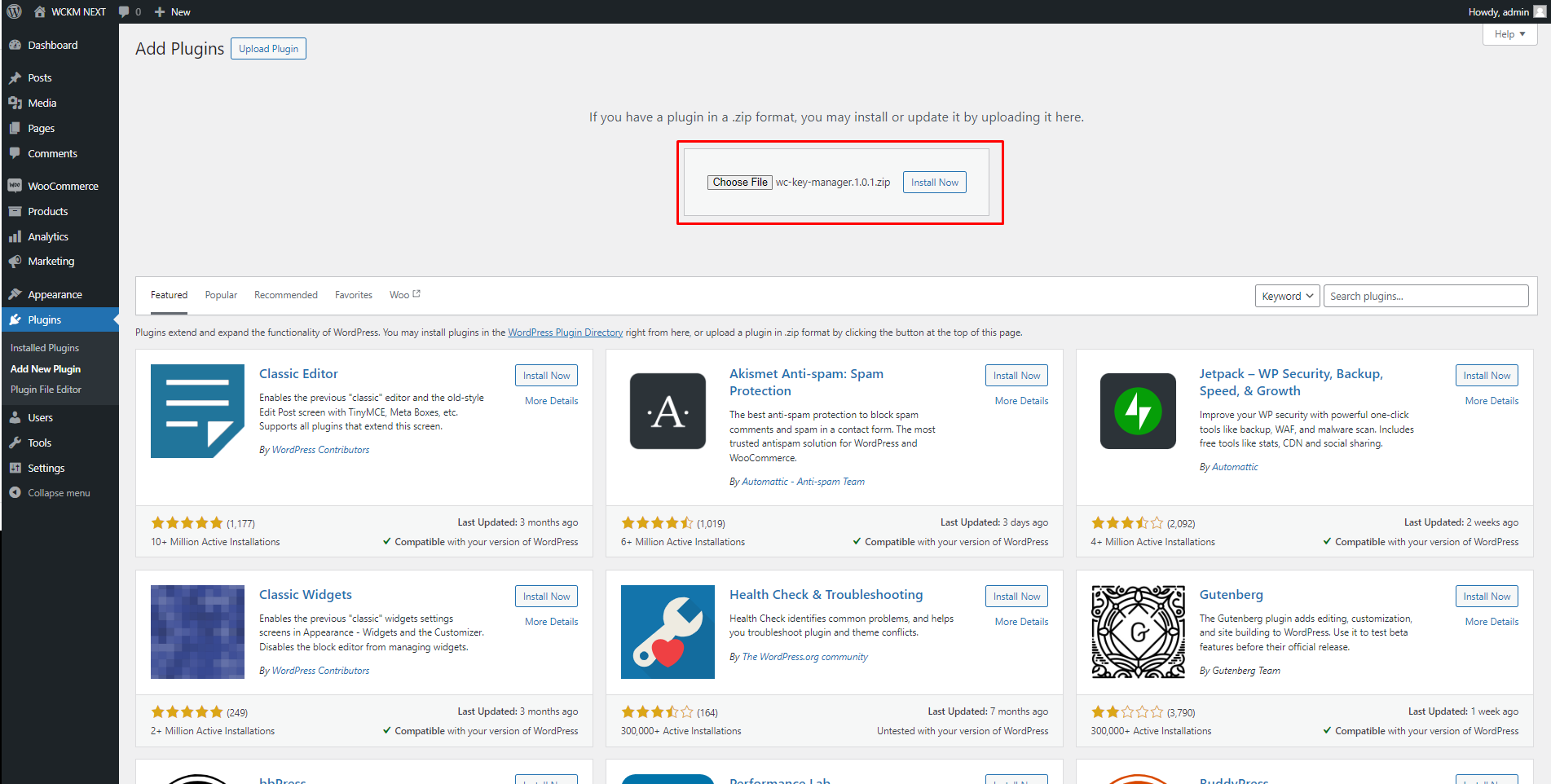Click the WordPress logo icon

(x=14, y=11)
